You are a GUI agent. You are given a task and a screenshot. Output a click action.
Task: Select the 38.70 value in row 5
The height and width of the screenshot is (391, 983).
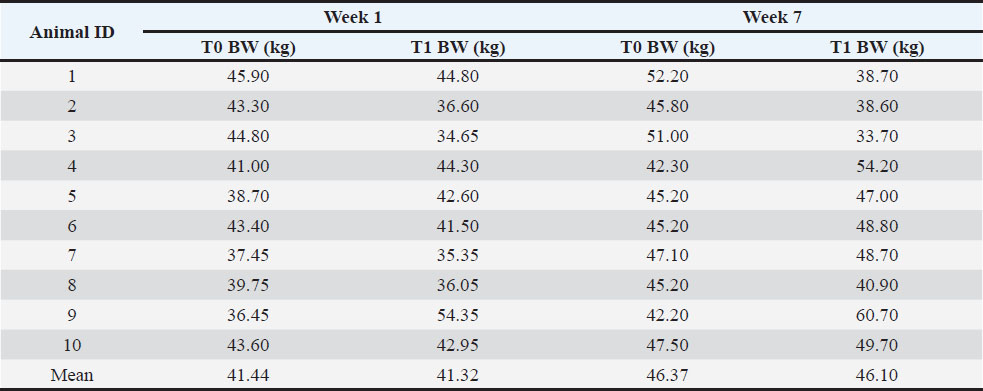[248, 196]
